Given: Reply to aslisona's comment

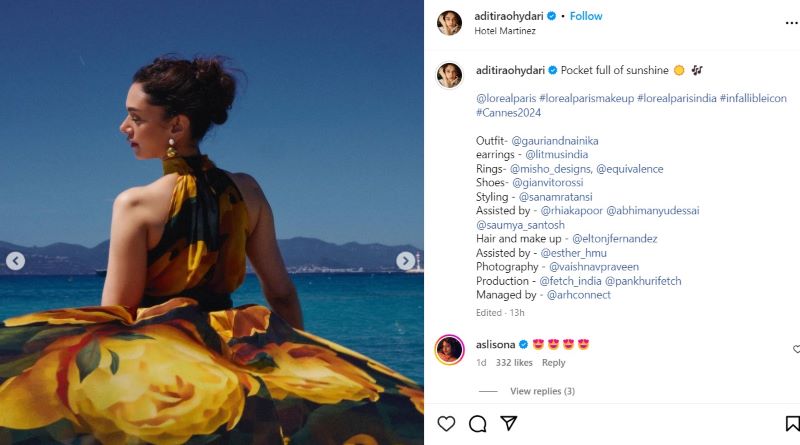Looking at the screenshot, I should (553, 363).
